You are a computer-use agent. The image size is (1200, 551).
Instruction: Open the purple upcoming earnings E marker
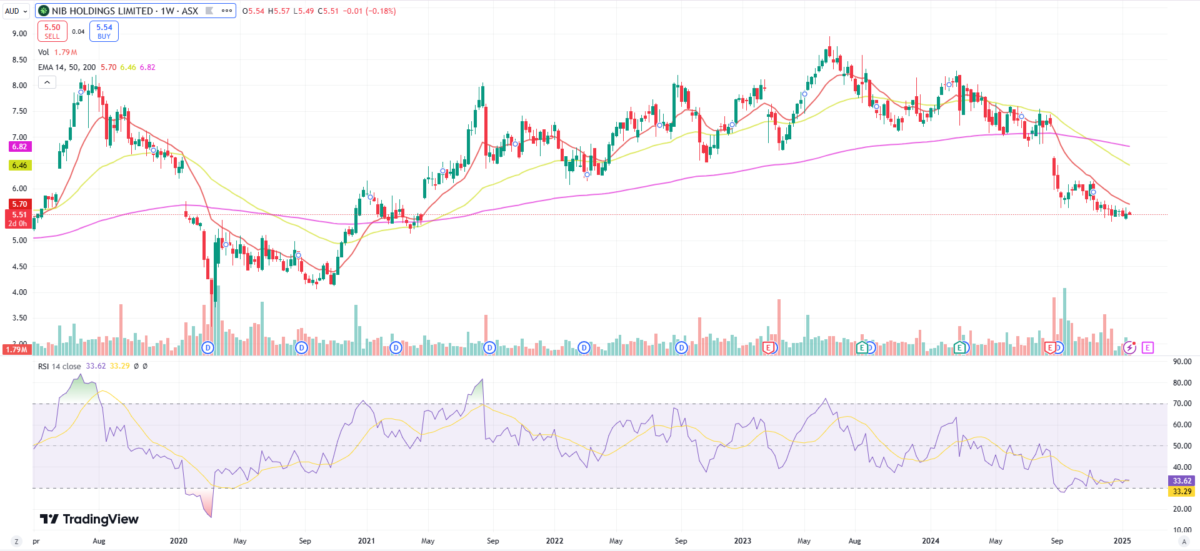click(x=1147, y=347)
